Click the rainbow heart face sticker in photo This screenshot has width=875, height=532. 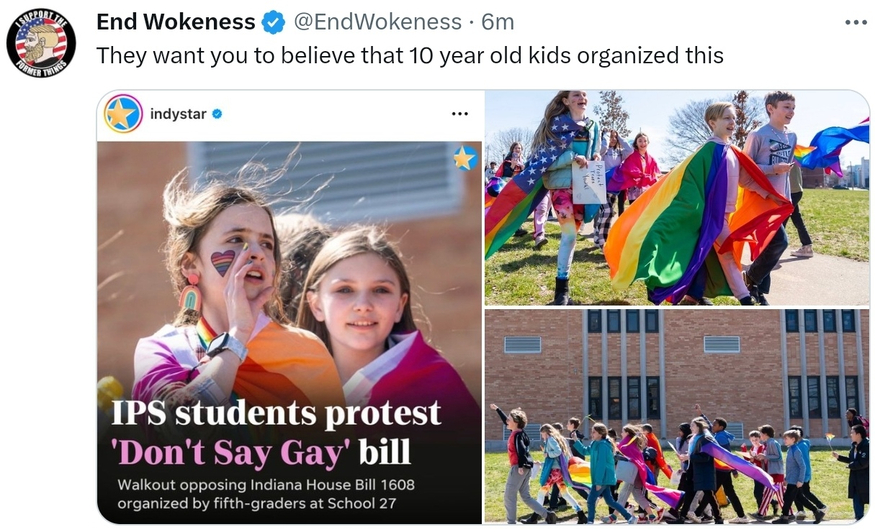click(x=222, y=262)
